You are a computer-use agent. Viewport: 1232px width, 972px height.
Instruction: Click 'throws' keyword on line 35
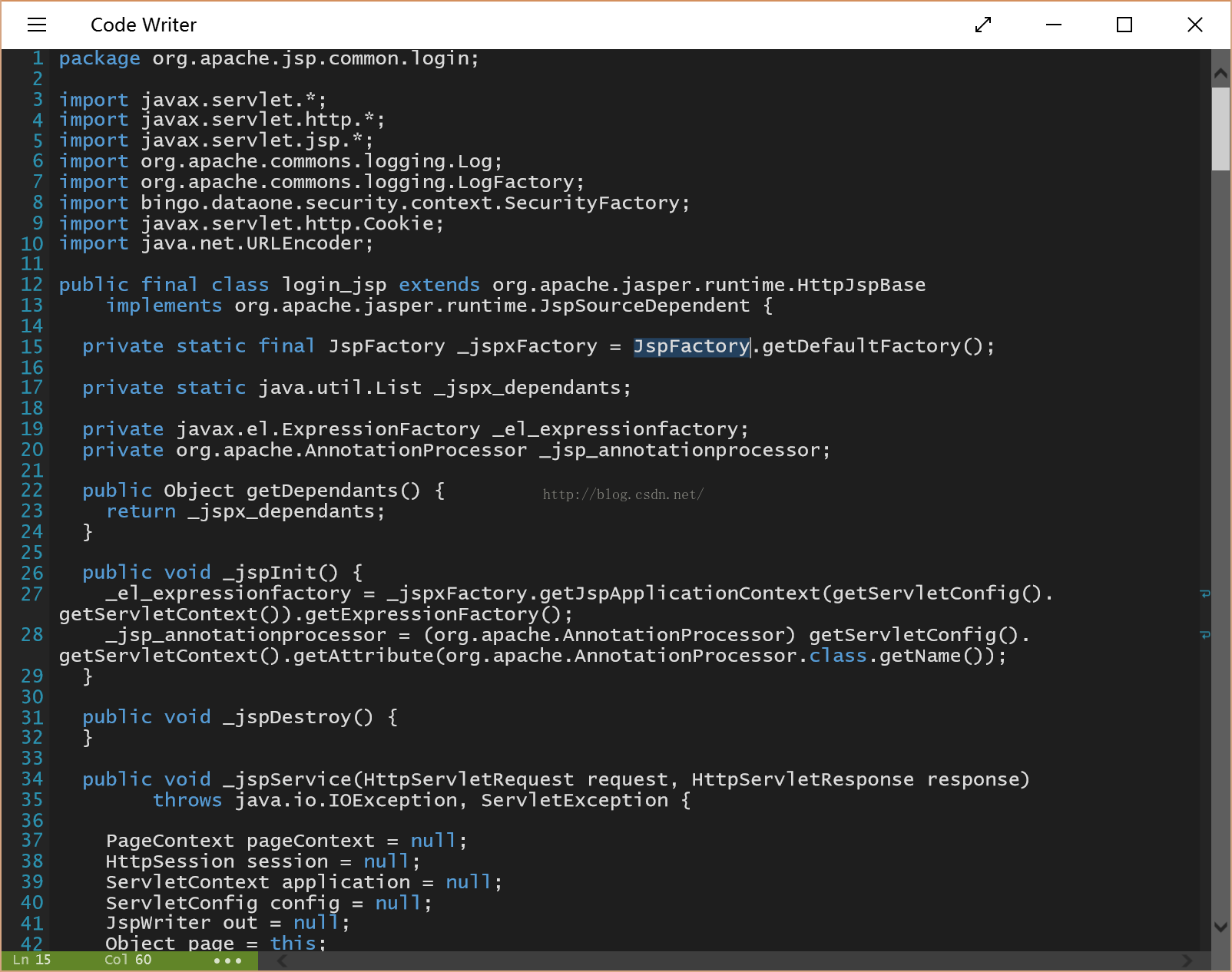pyautogui.click(x=187, y=800)
